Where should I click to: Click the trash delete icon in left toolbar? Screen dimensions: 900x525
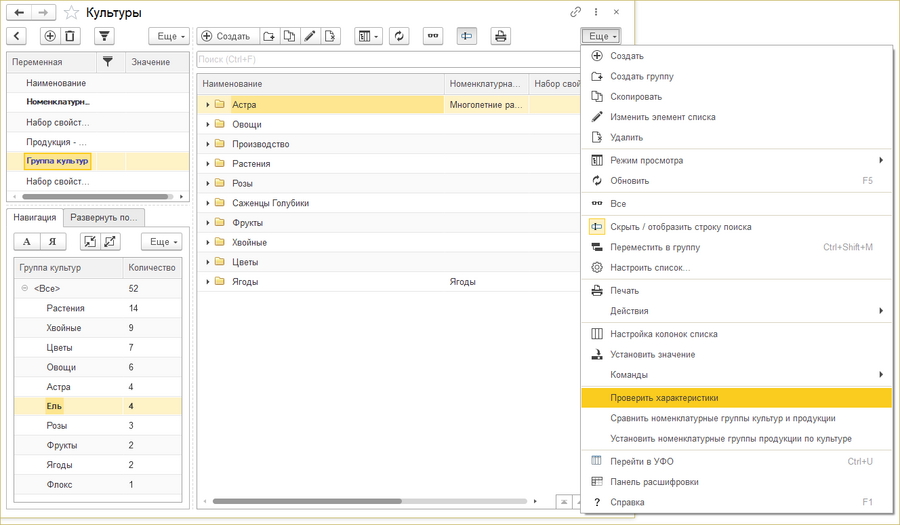click(x=70, y=36)
